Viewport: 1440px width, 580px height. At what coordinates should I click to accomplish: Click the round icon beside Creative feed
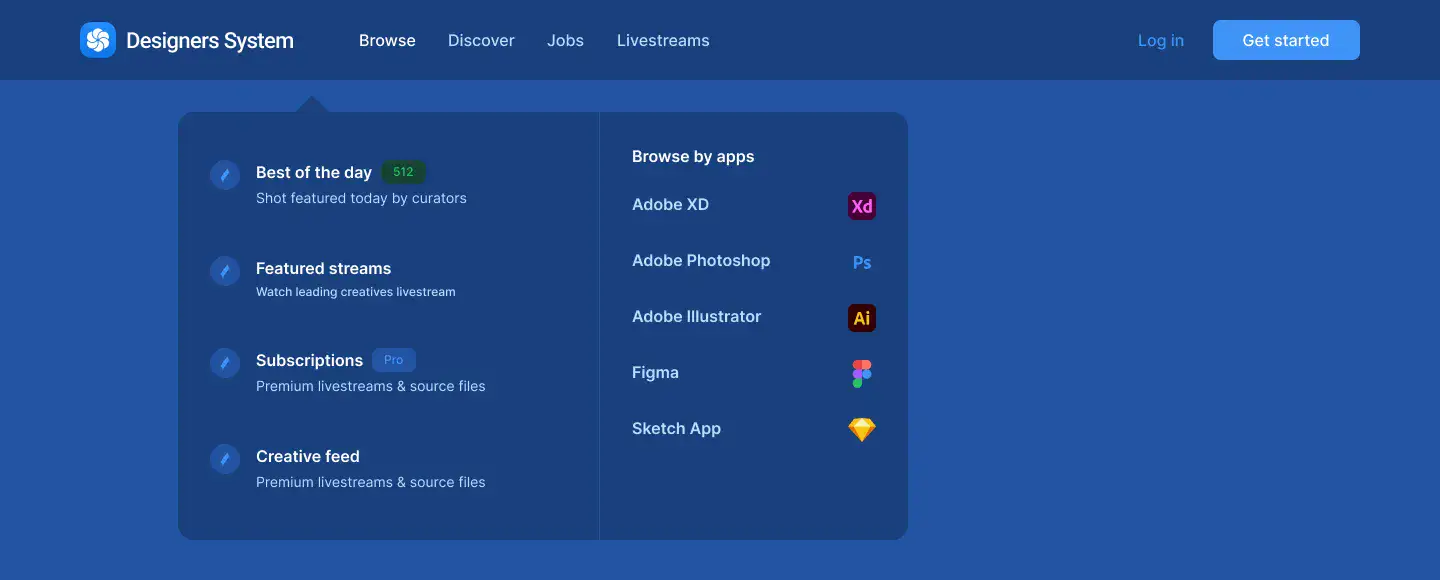pyautogui.click(x=225, y=459)
